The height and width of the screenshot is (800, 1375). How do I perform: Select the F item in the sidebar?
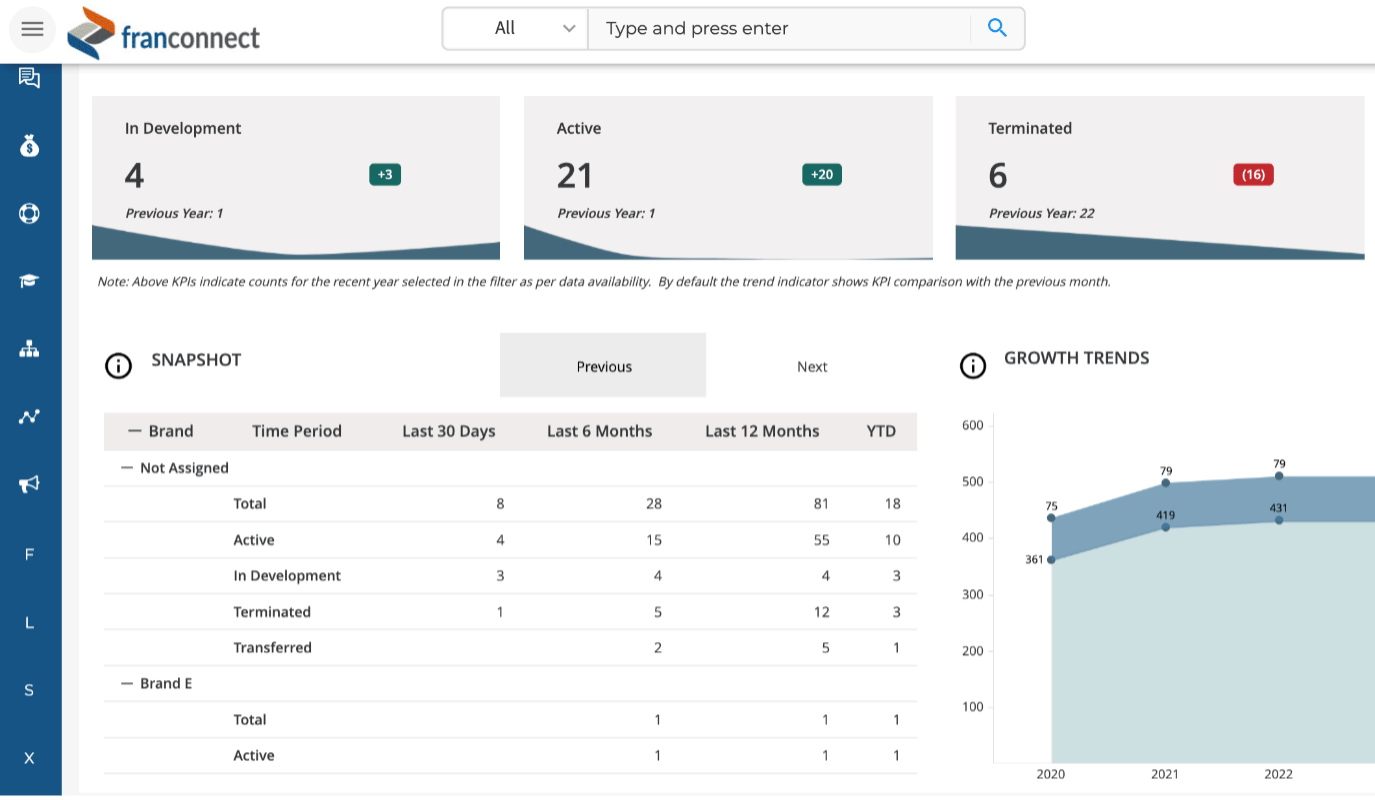point(28,553)
